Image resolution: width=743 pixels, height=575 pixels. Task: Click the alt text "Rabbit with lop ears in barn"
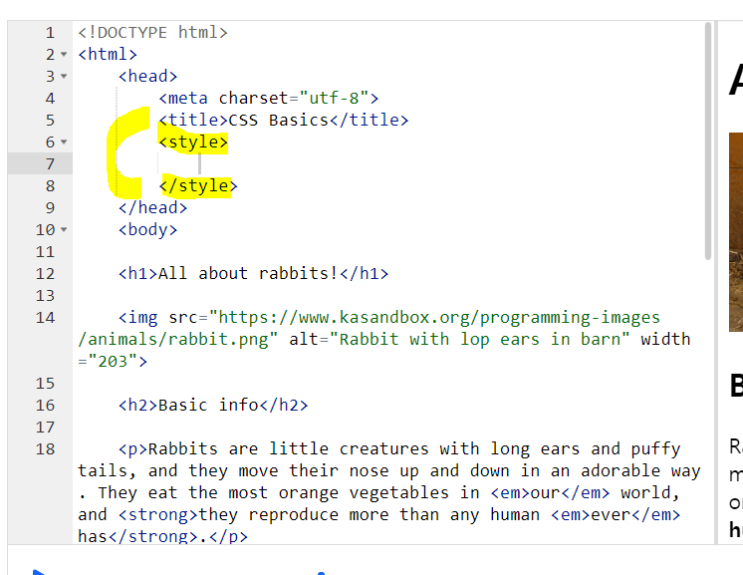[480, 339]
